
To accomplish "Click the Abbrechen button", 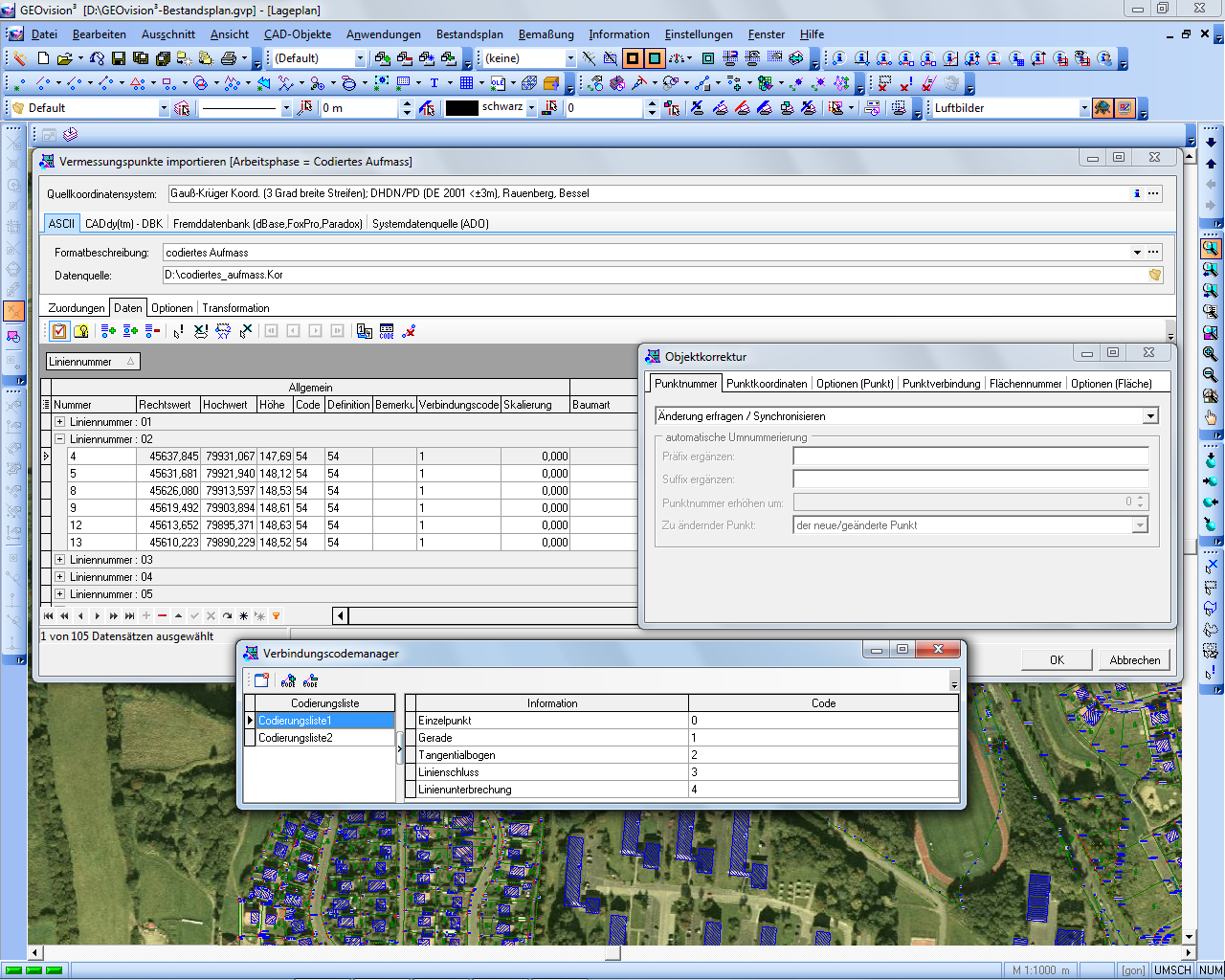I will click(1135, 660).
